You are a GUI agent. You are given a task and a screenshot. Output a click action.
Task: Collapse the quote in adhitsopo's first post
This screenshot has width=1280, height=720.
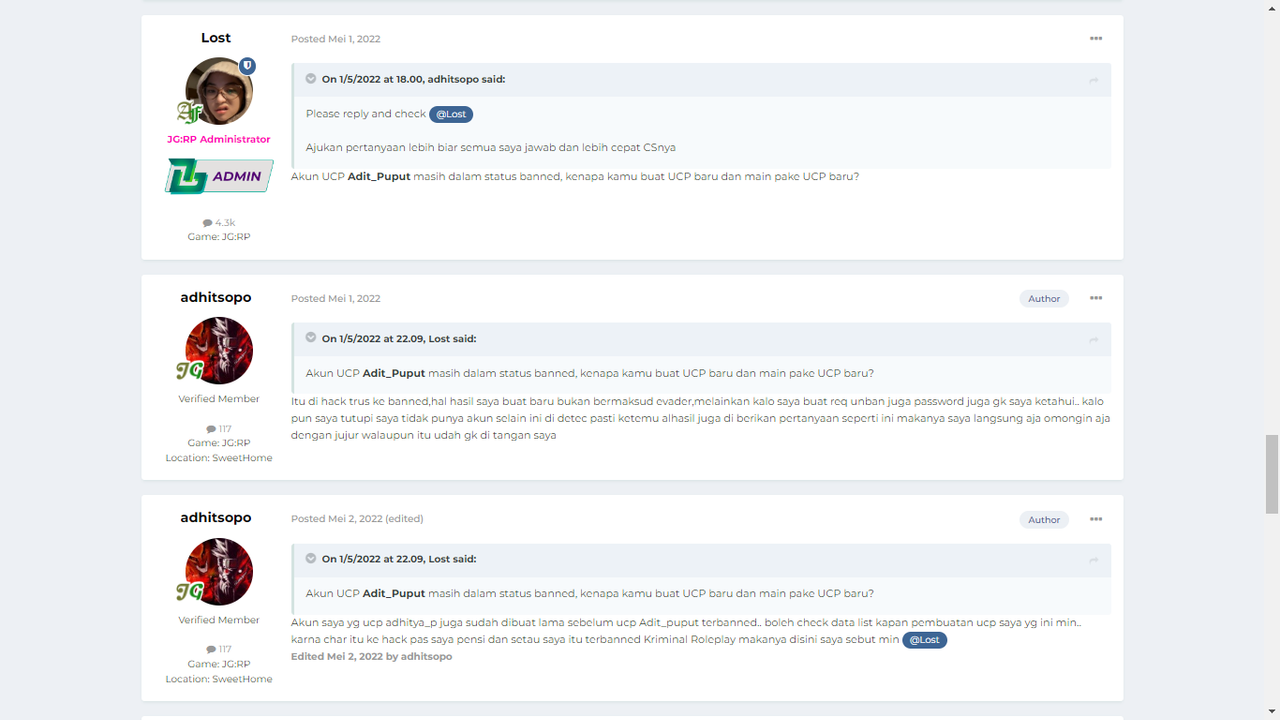(311, 338)
